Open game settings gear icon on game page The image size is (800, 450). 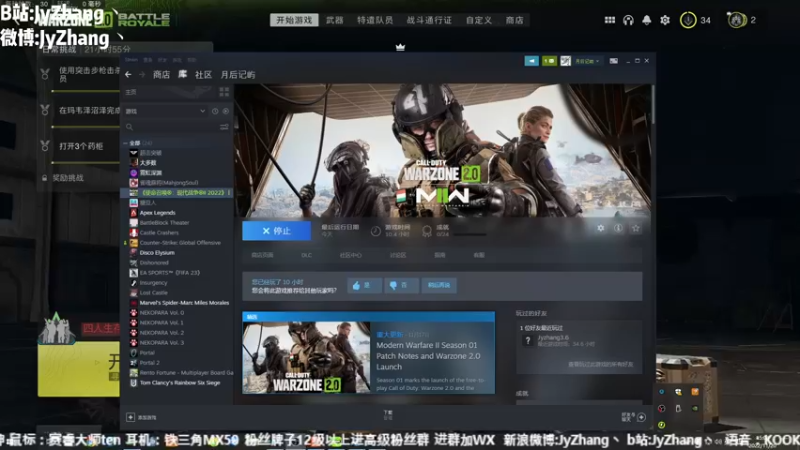tap(601, 228)
